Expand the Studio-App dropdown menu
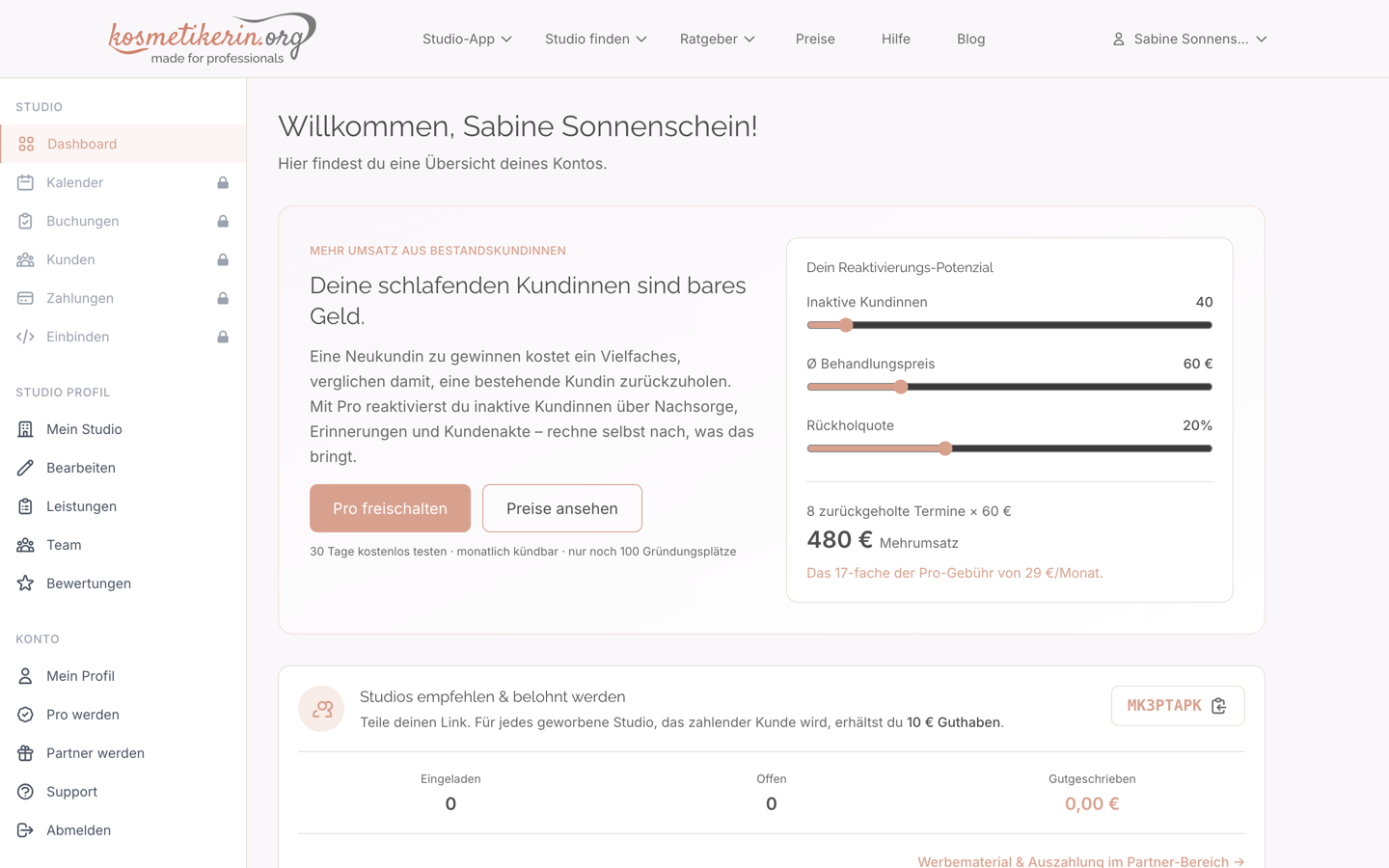Viewport: 1389px width, 868px height. [x=467, y=39]
